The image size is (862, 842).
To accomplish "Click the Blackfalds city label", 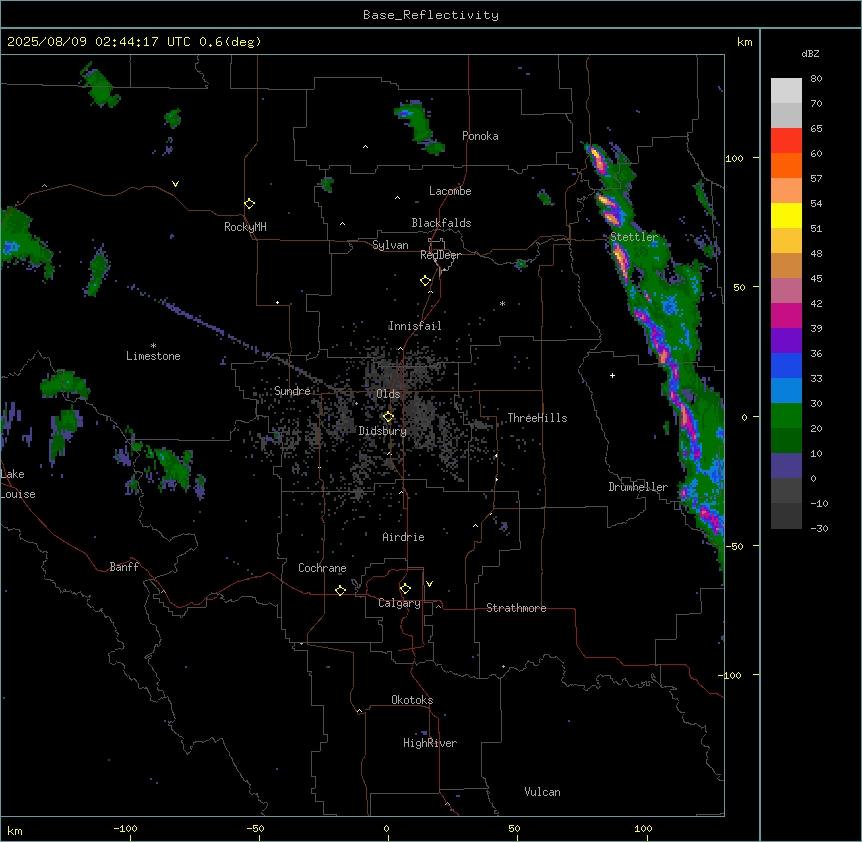I will pos(441,223).
